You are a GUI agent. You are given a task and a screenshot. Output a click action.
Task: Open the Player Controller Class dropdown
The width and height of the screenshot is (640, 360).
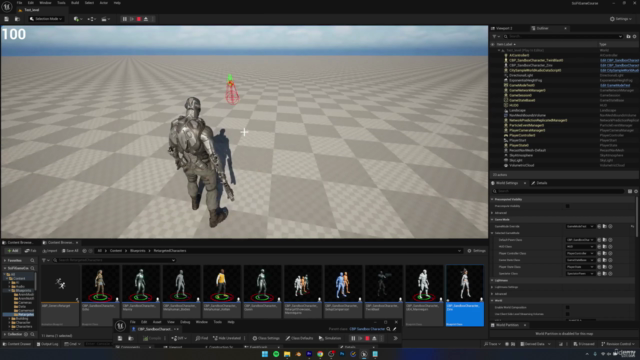pos(580,253)
